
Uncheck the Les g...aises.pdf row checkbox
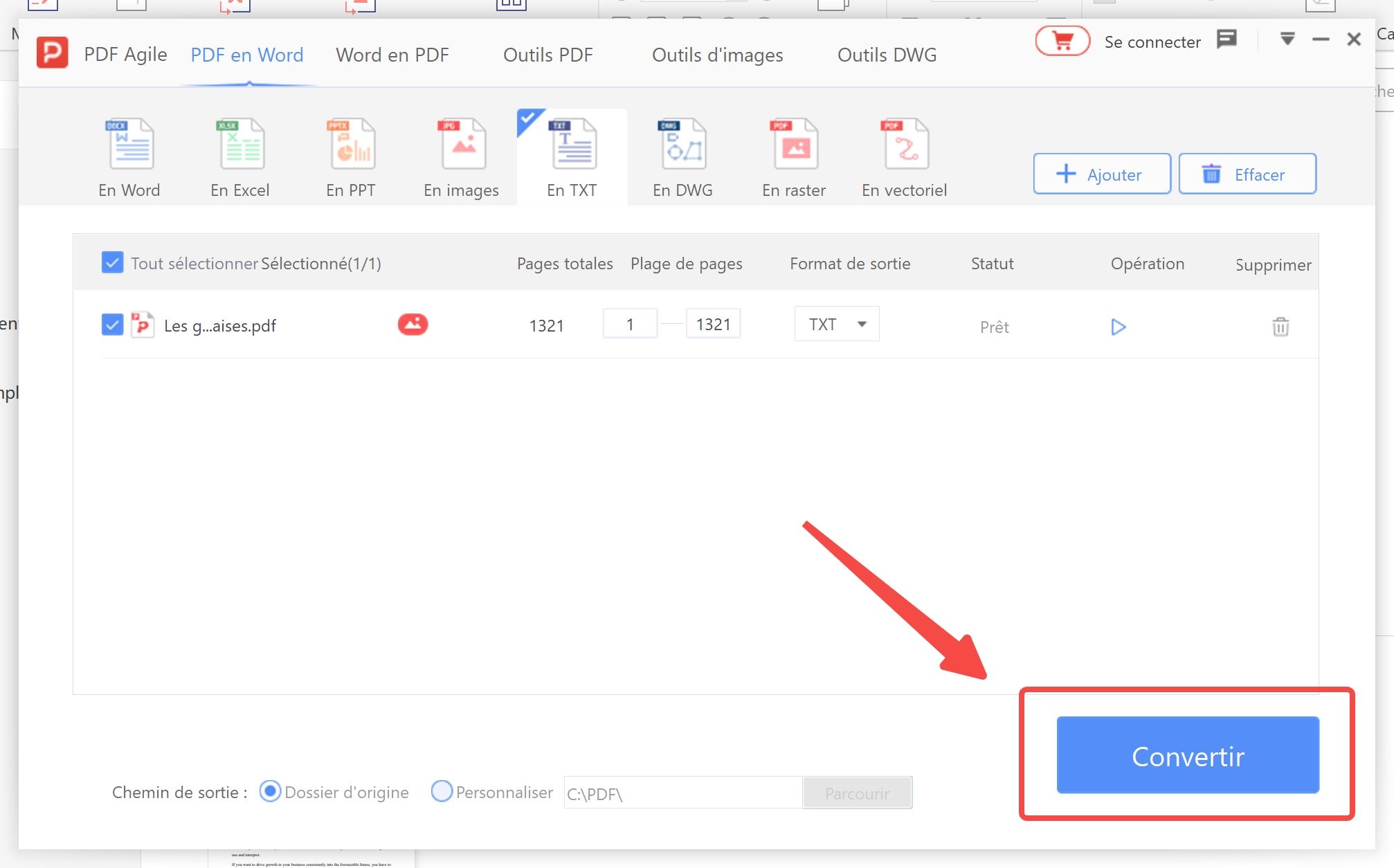[112, 325]
